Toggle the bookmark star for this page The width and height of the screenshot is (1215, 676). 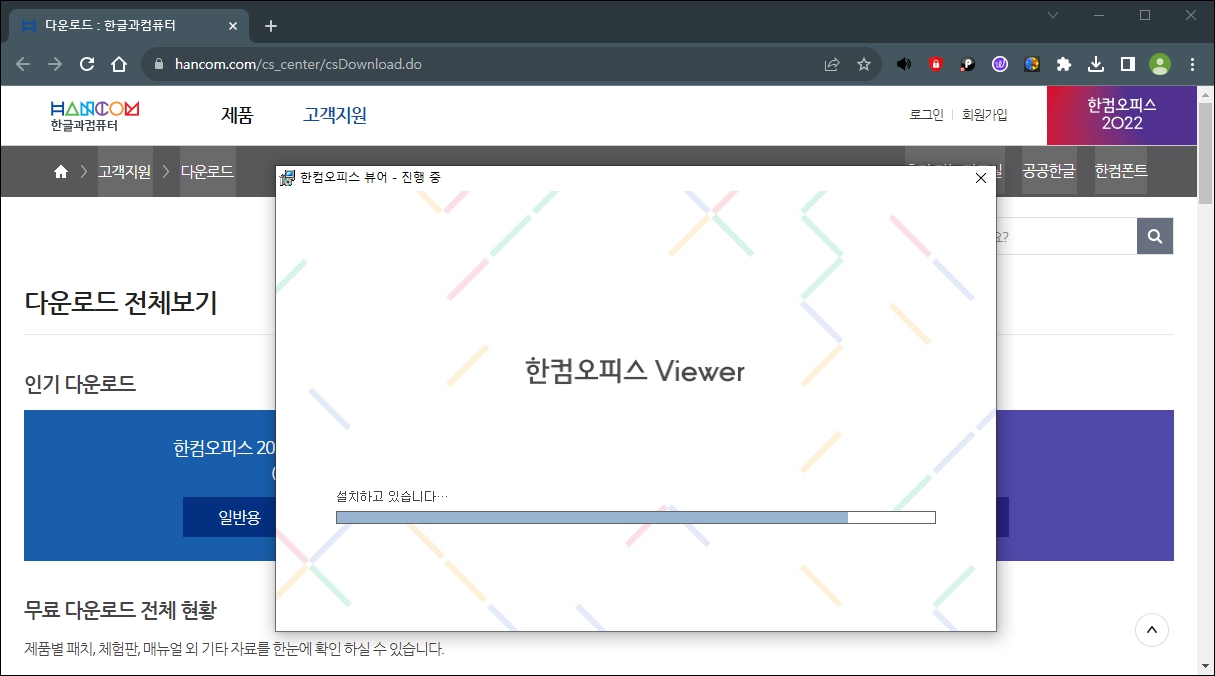click(862, 63)
